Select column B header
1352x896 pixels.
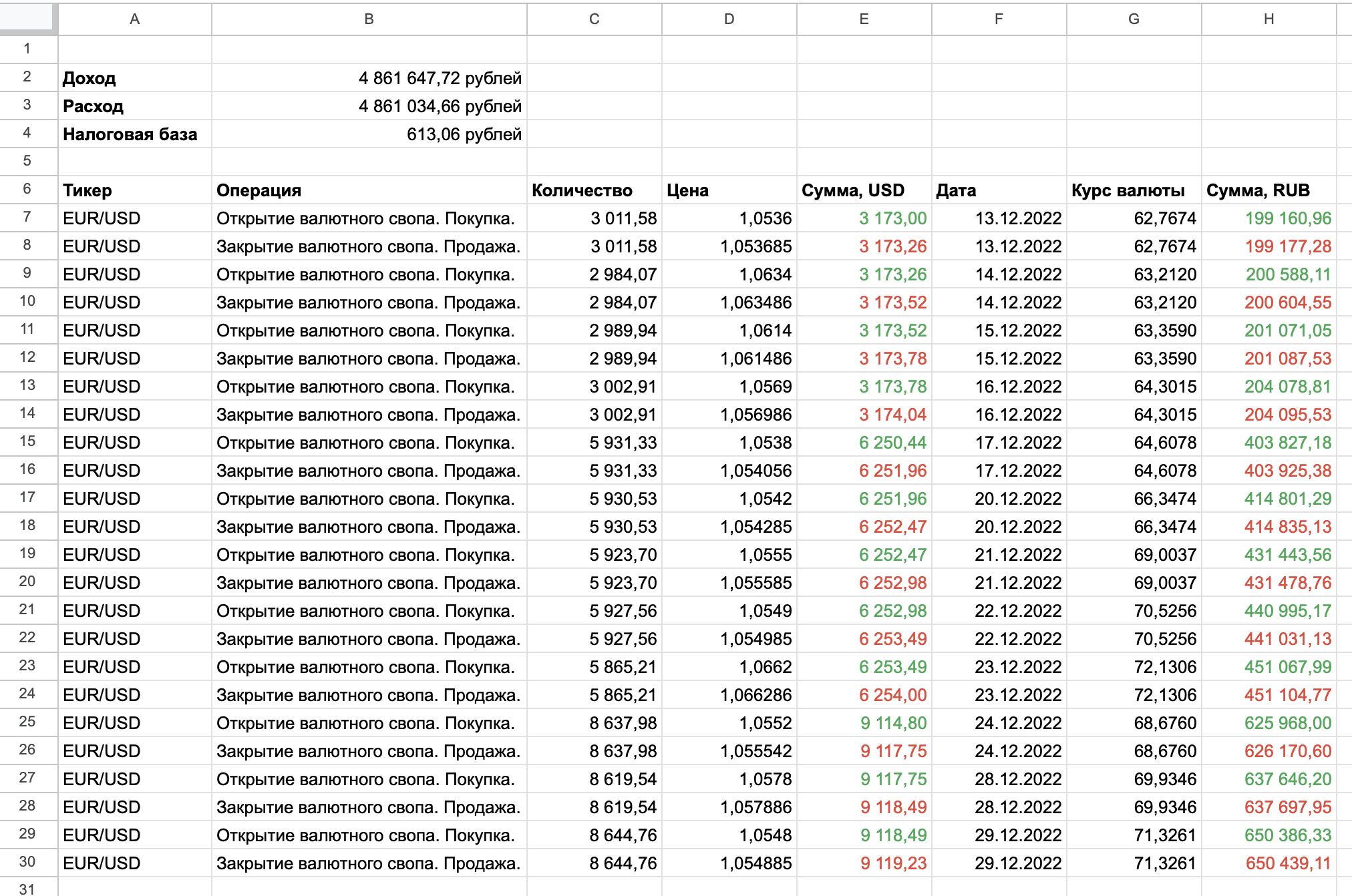point(369,19)
